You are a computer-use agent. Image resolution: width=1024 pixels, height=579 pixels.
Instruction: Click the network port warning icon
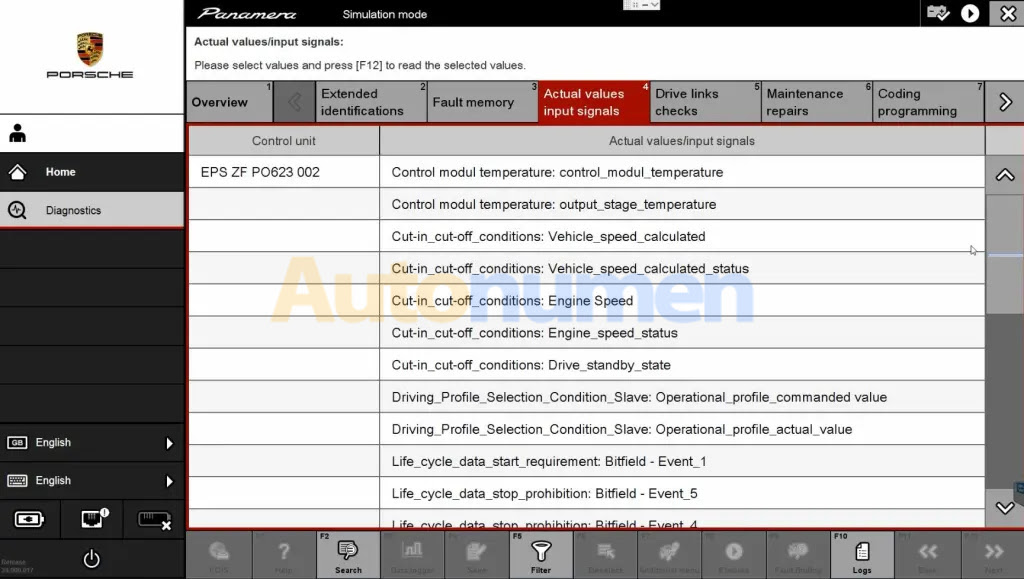92,520
